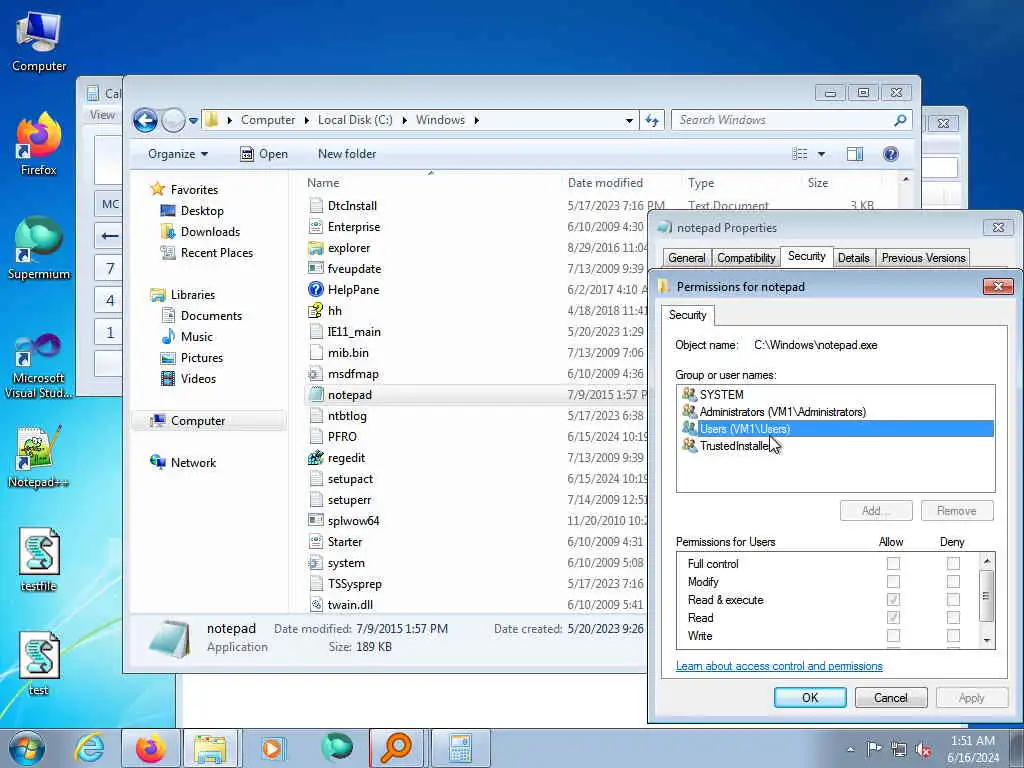Select Security tab in Permissions dialog

click(x=688, y=315)
